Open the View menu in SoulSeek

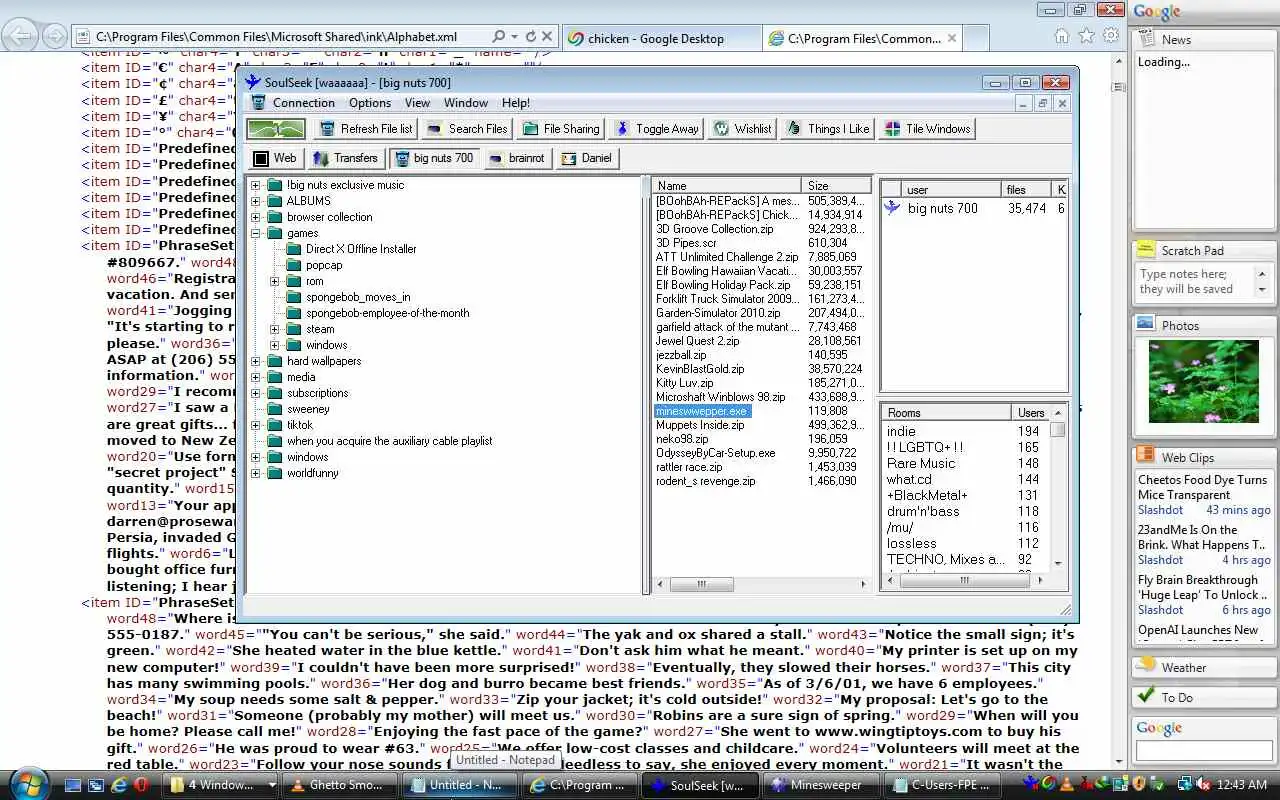[x=417, y=103]
